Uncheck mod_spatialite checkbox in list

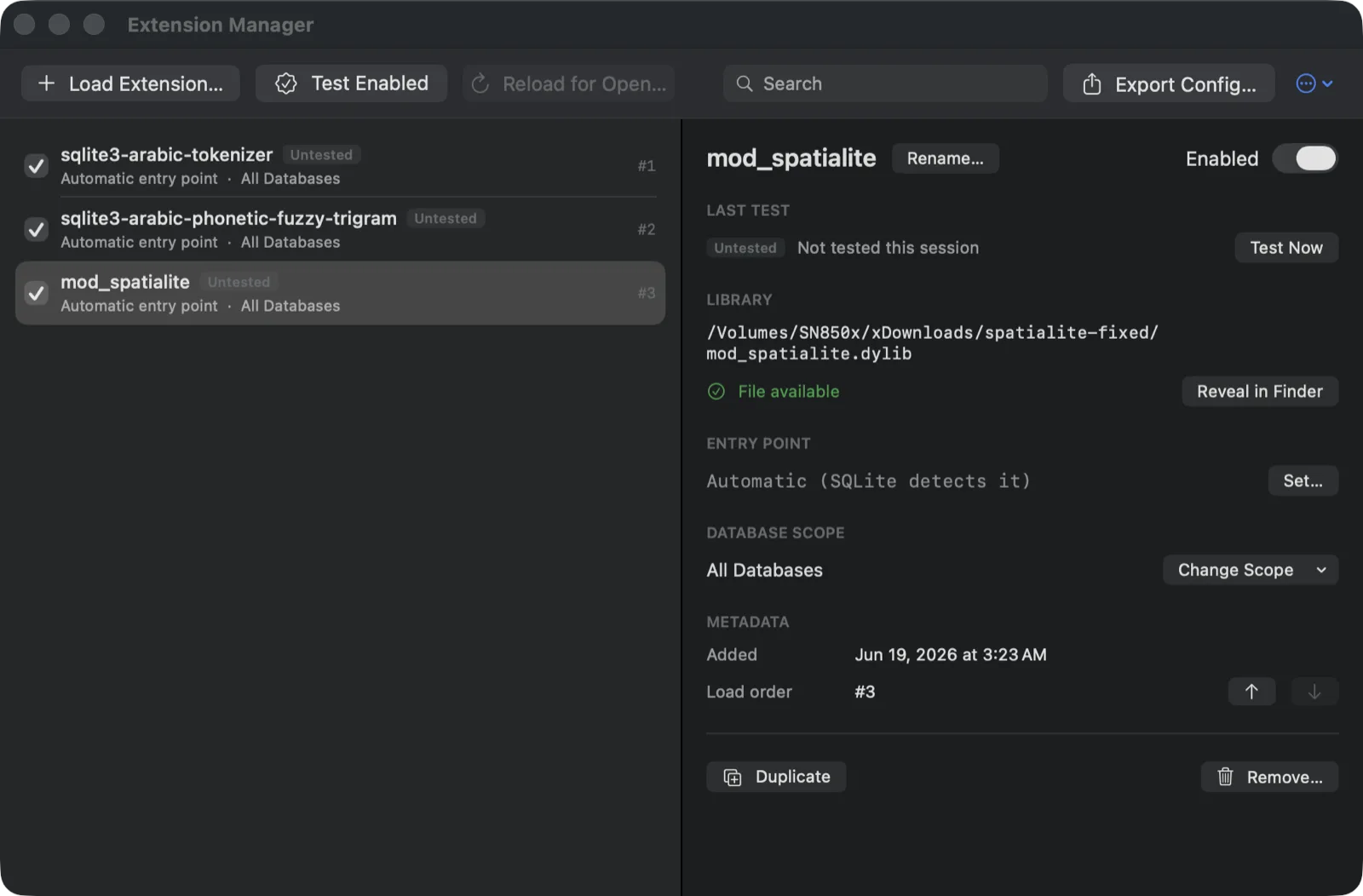(36, 293)
